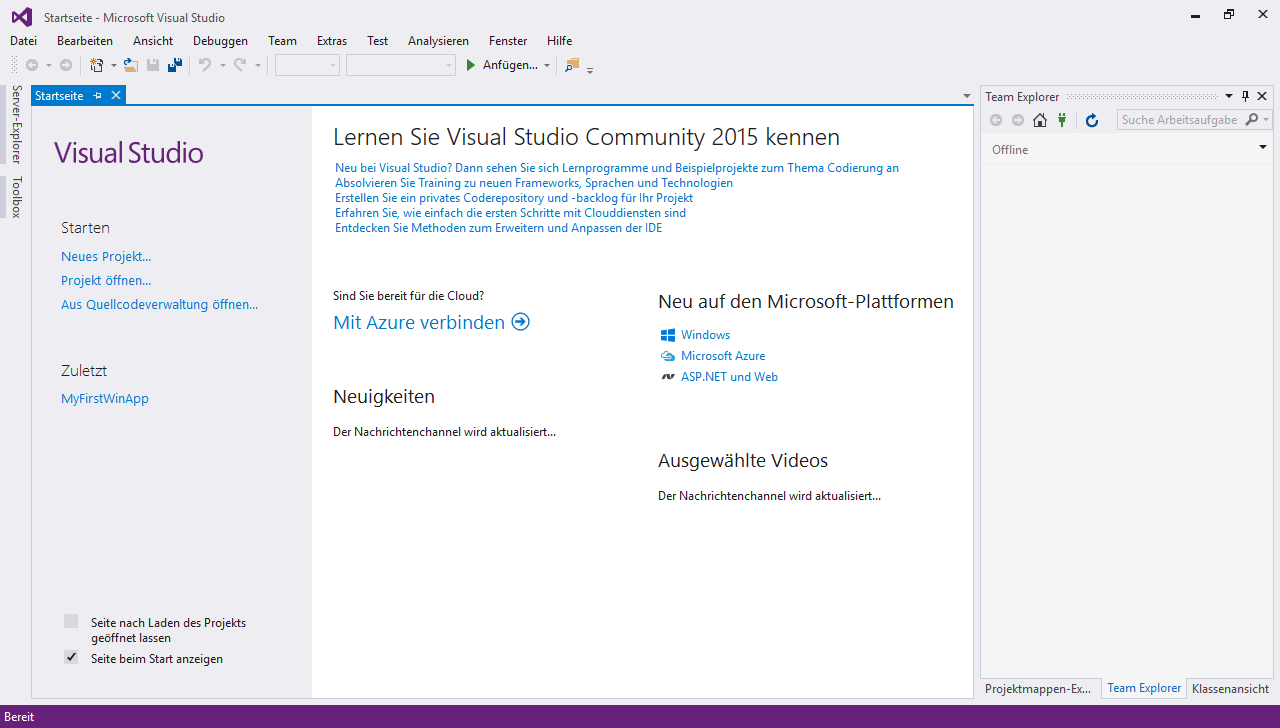Open the Undo history dropdown arrow

click(222, 65)
